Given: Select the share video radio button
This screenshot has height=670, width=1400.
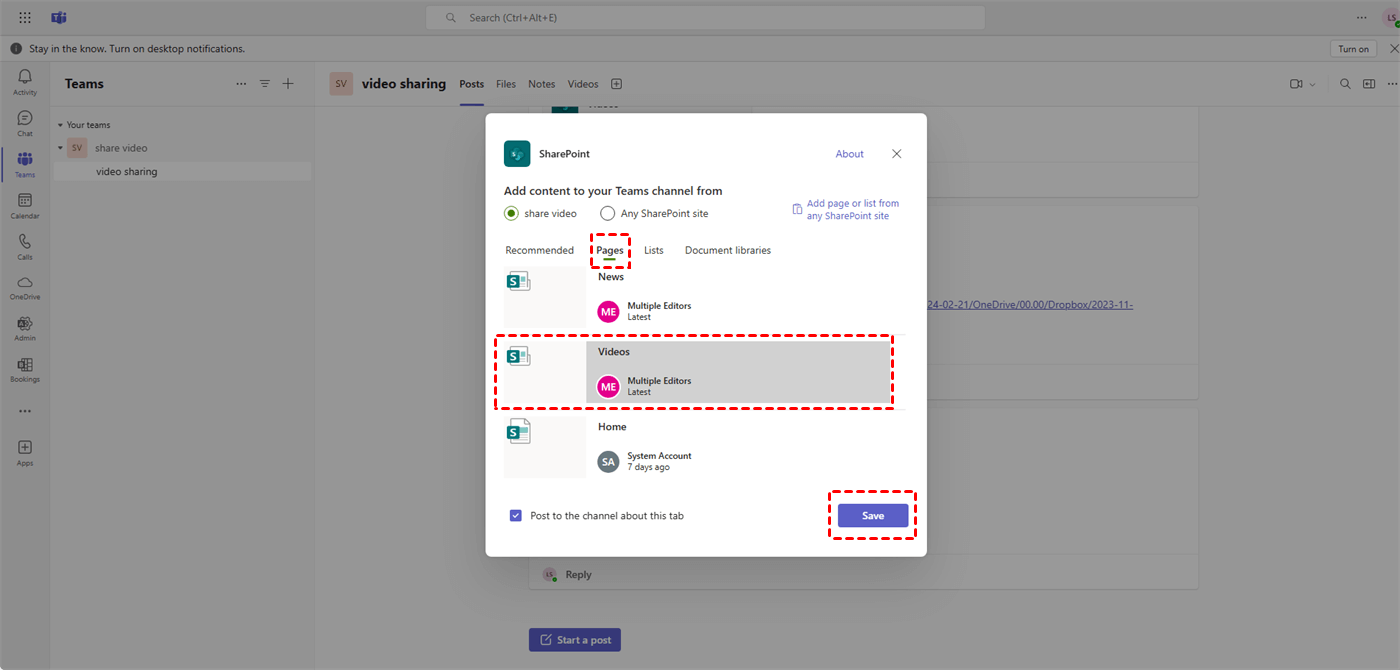Looking at the screenshot, I should pos(511,213).
